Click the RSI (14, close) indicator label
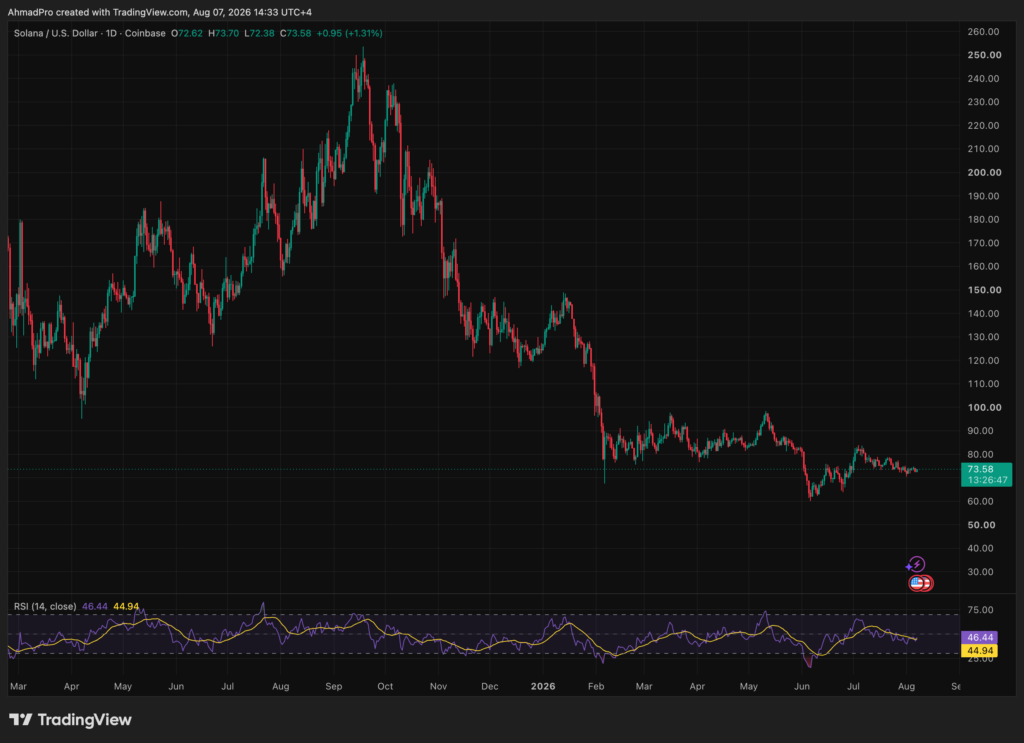Viewport: 1024px width, 743px height. [x=45, y=607]
